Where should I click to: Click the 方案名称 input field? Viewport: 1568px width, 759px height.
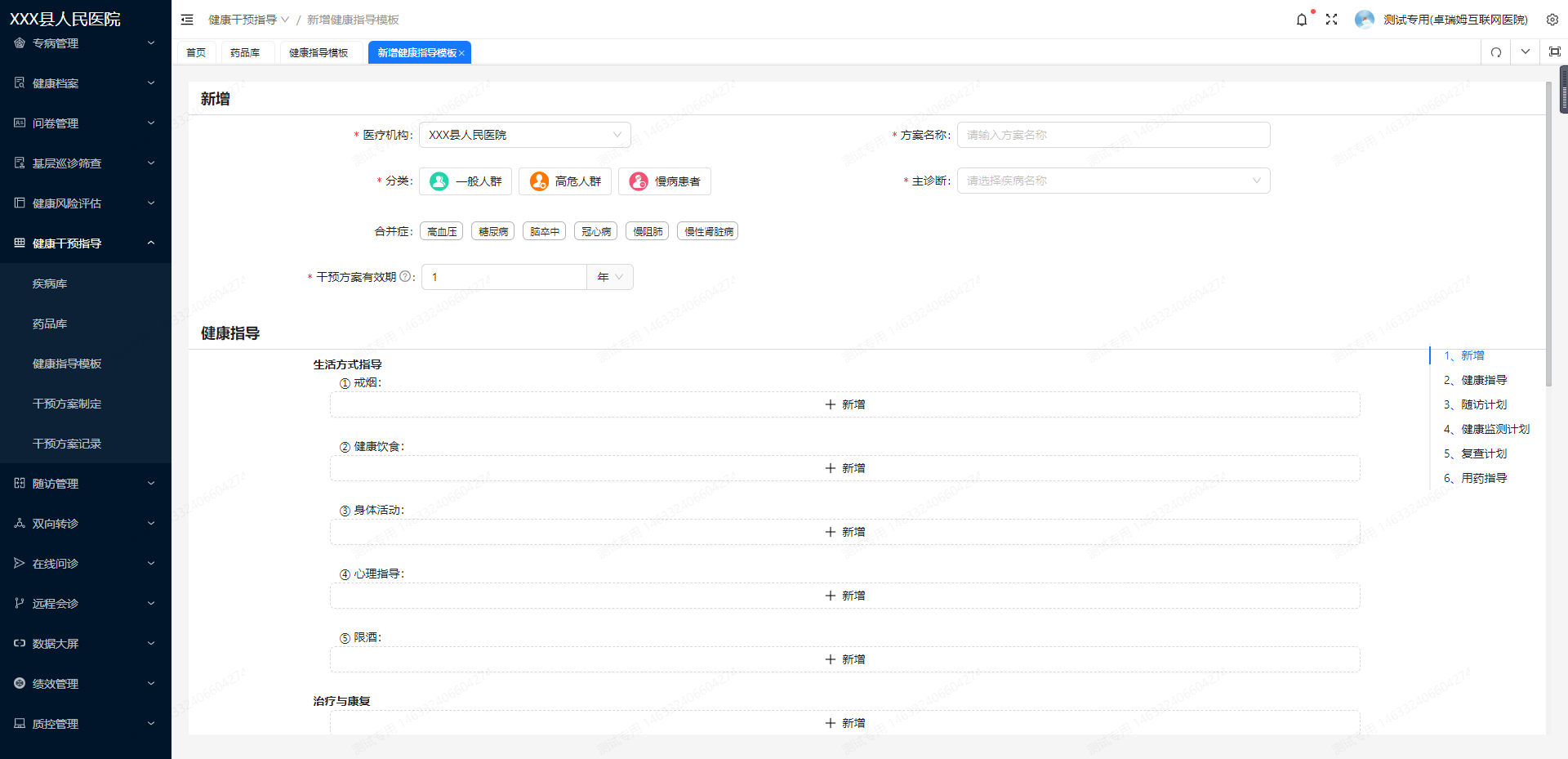[1112, 135]
